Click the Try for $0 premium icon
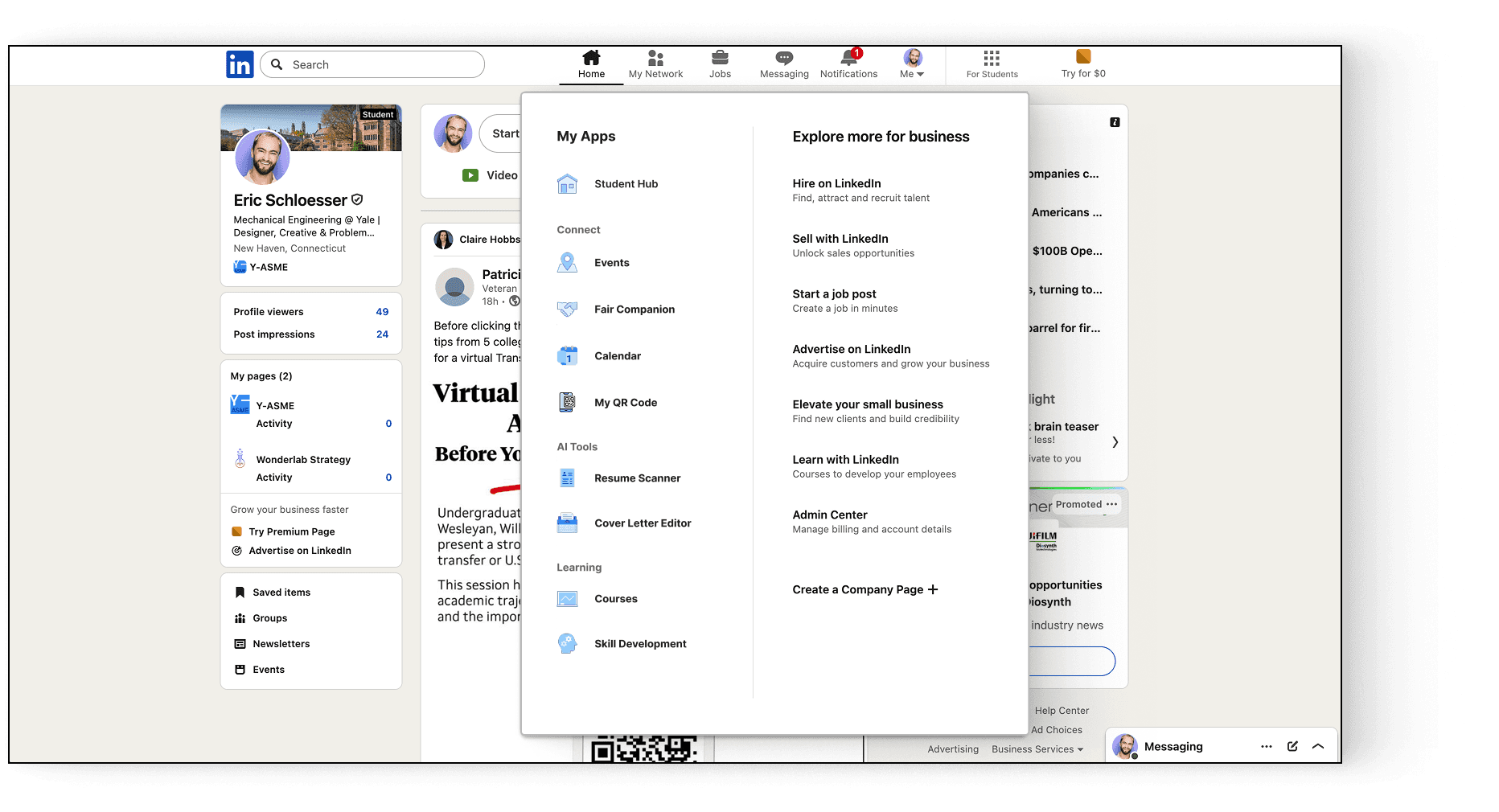 click(1083, 56)
